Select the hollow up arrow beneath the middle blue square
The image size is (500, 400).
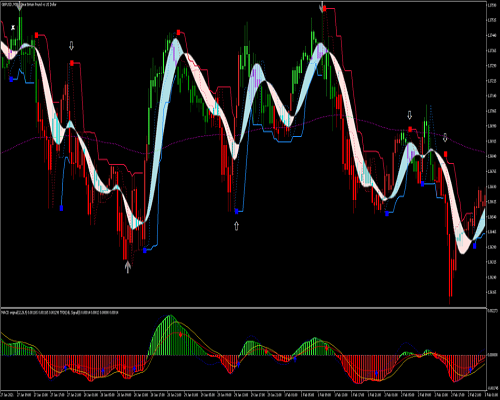coord(236,226)
